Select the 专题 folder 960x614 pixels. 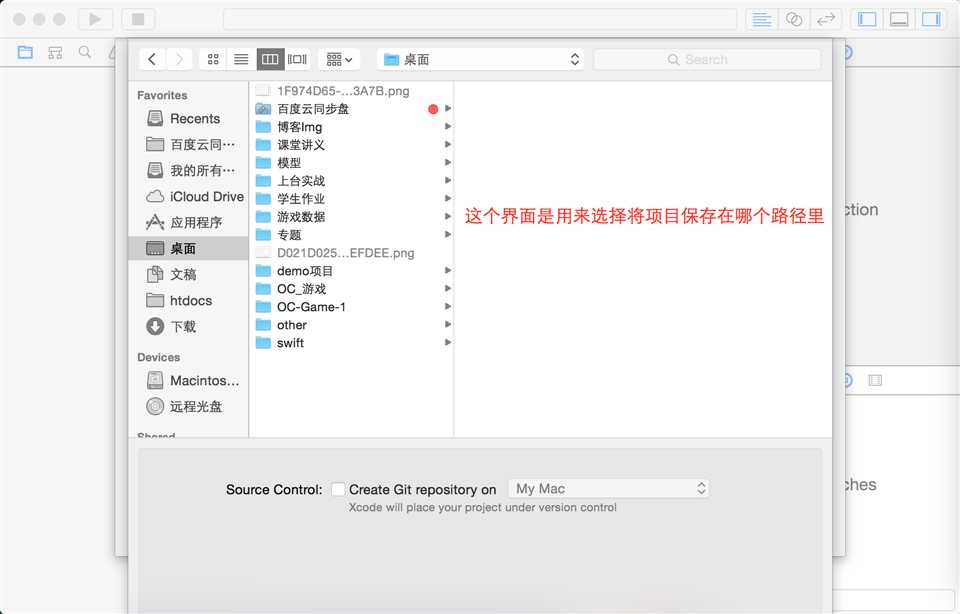tap(352, 234)
